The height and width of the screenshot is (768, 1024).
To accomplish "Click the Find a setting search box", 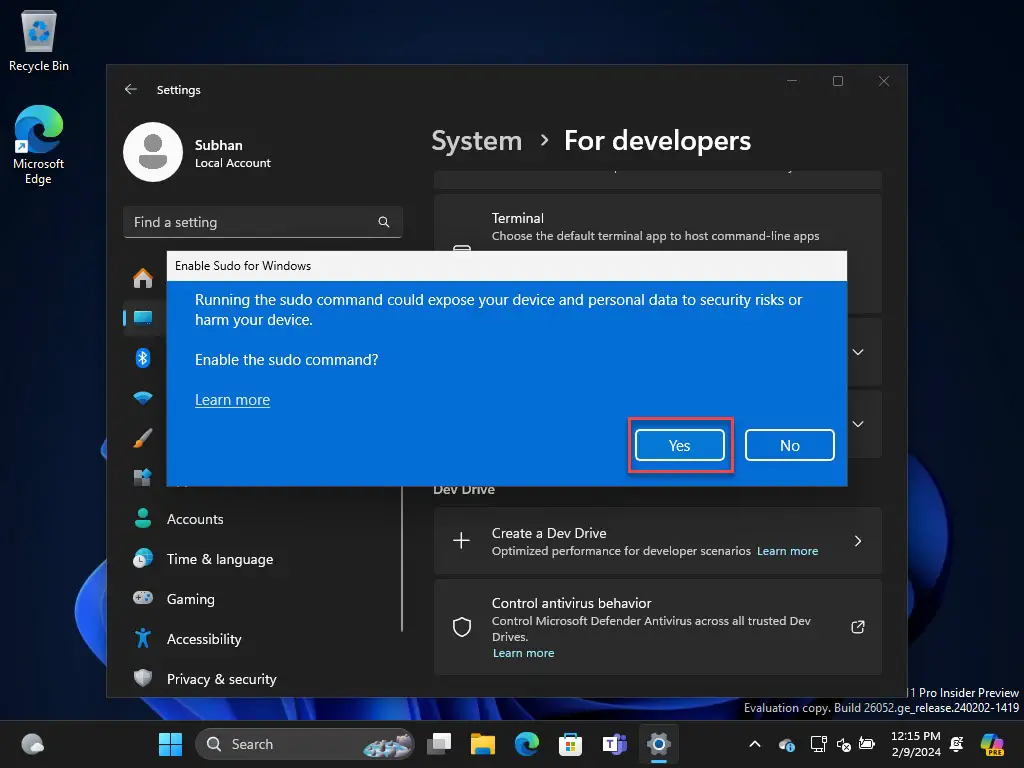I will point(263,222).
